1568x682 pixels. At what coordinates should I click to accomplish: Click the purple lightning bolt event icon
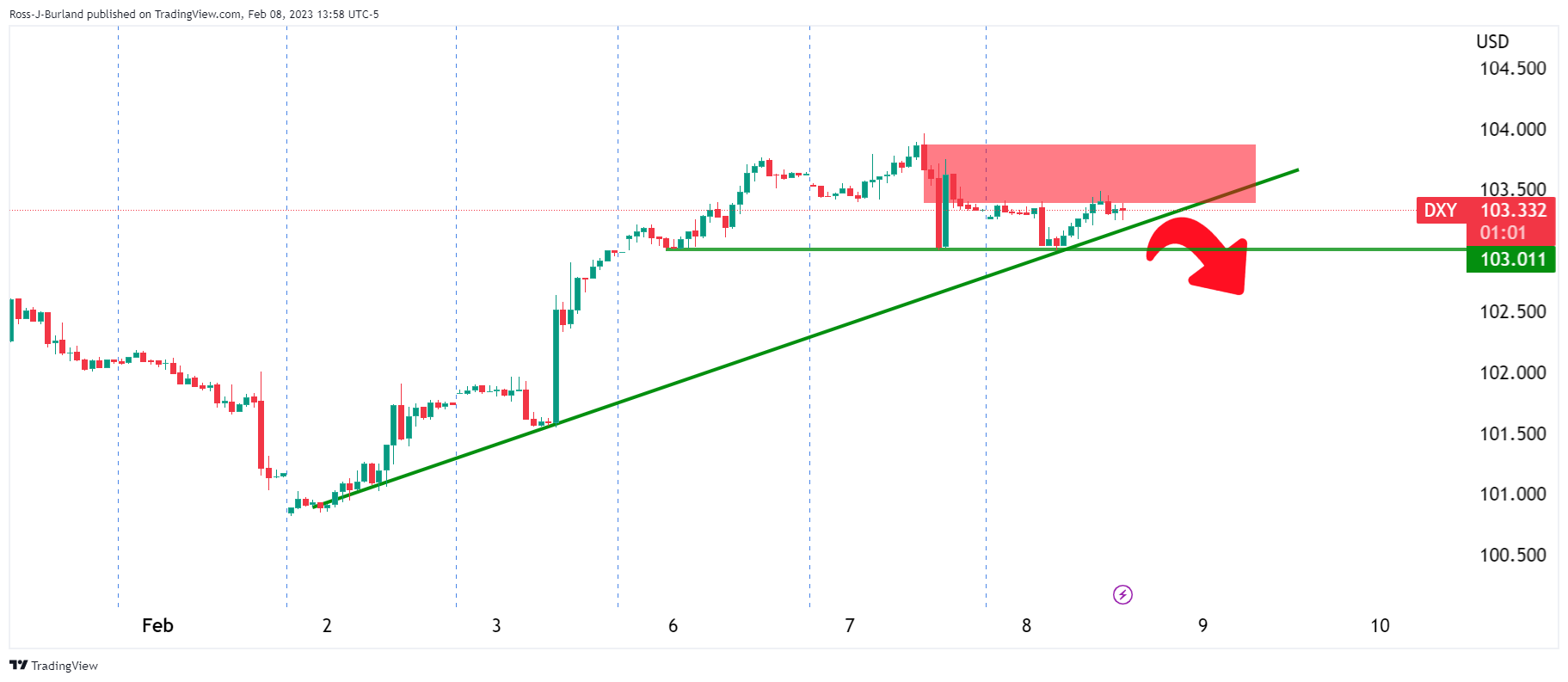[1122, 594]
